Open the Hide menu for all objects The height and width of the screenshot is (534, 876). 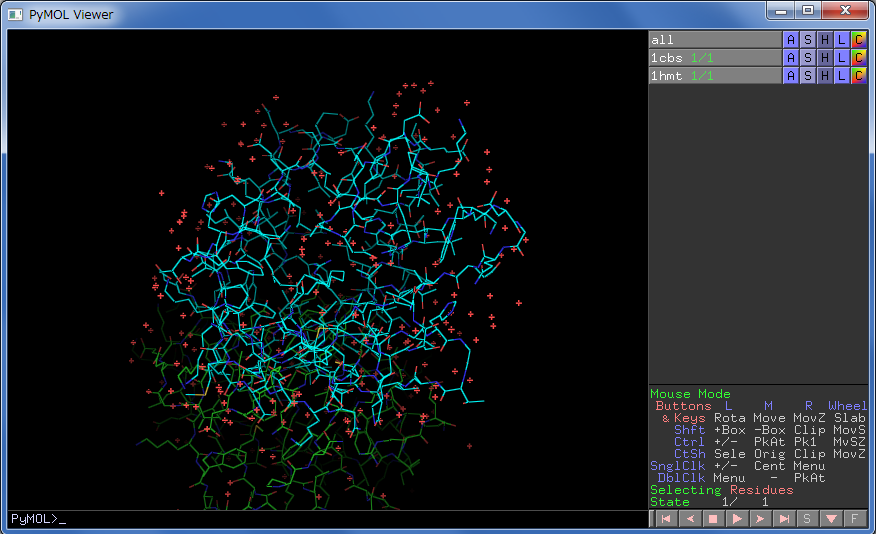825,40
